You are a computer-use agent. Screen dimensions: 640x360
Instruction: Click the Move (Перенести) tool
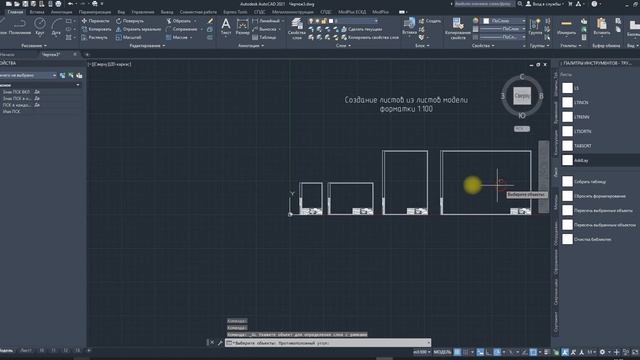tap(95, 21)
